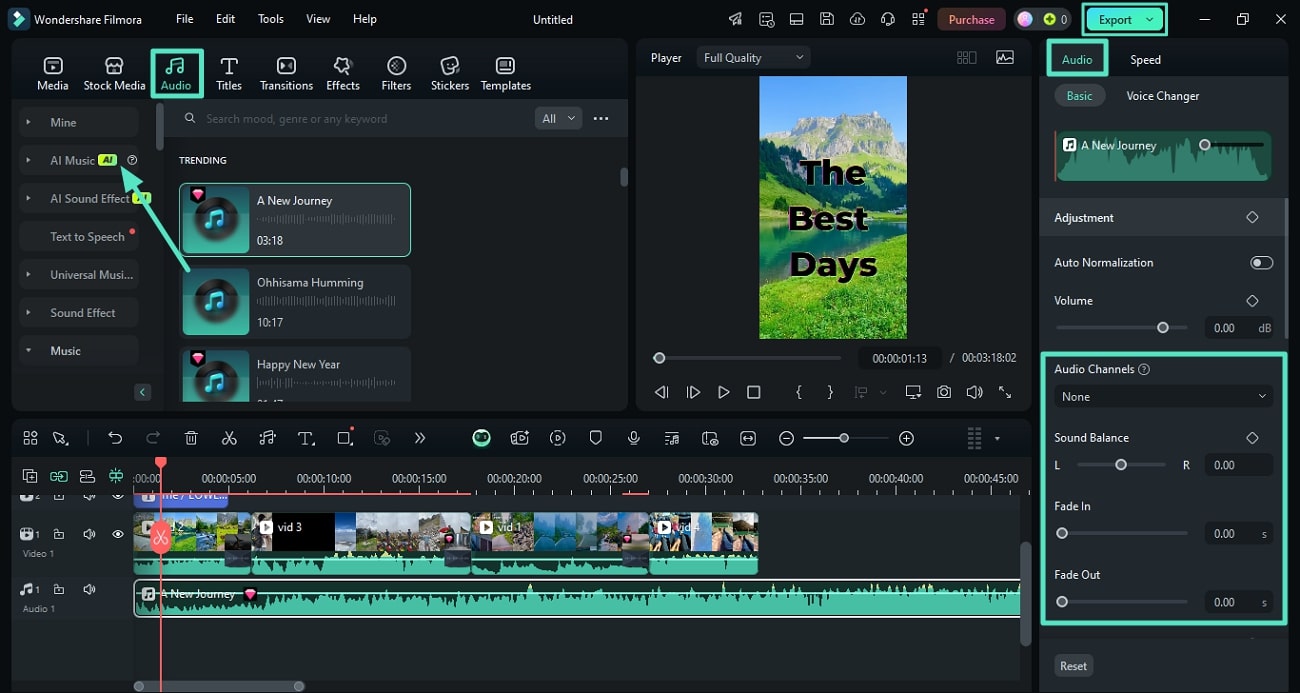Click the player progress slider
The image size is (1300, 693).
tap(747, 358)
